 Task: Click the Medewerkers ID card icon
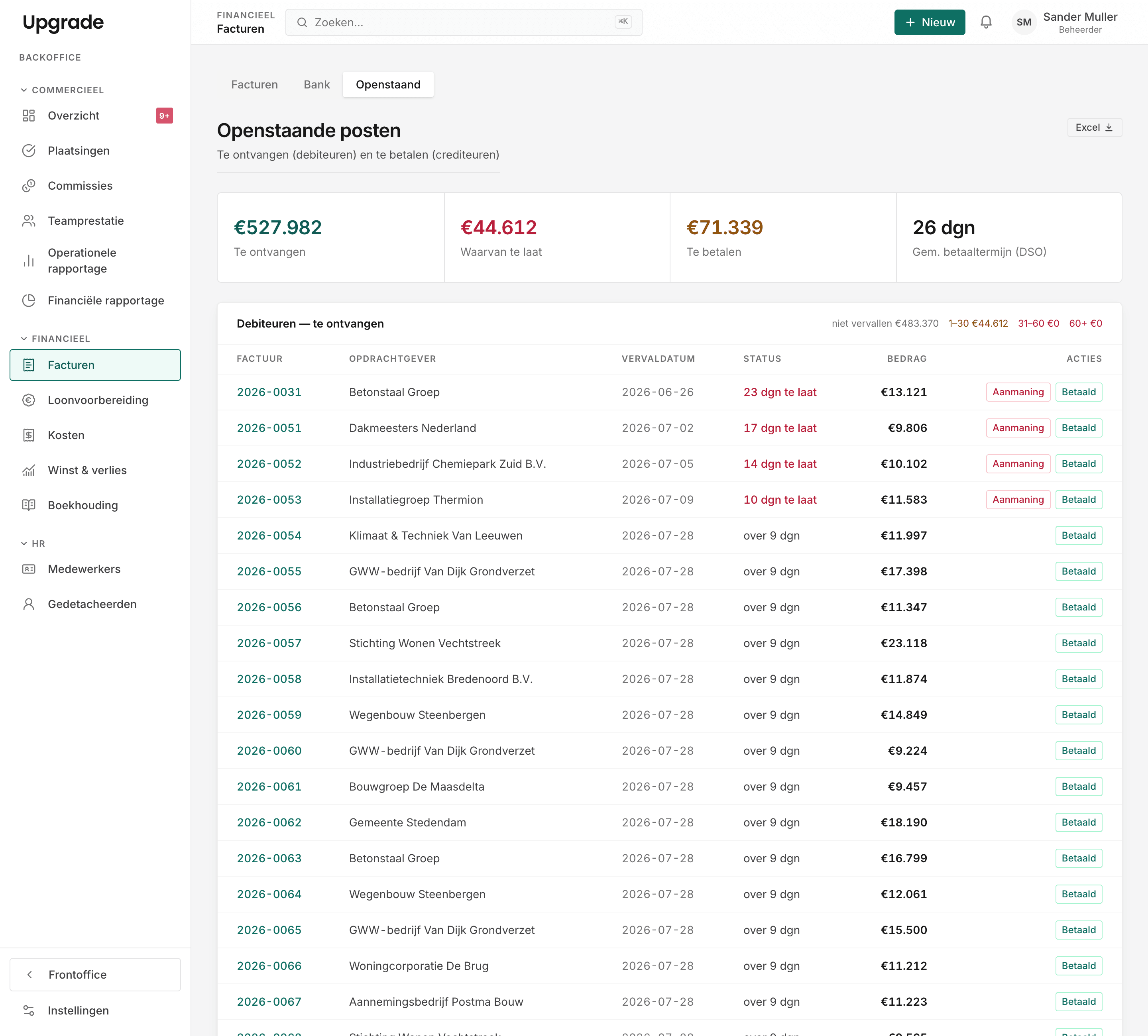pyautogui.click(x=28, y=569)
